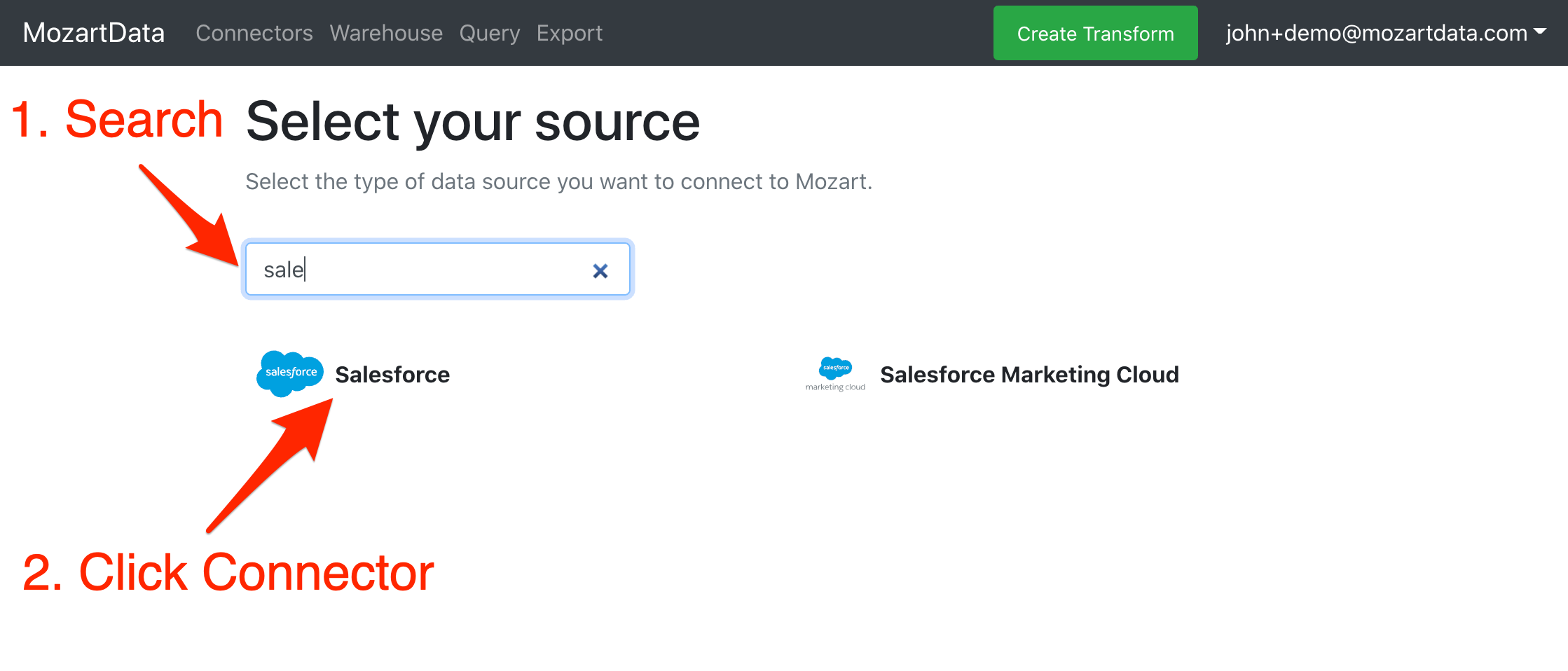Choose the Salesforce Marketing Cloud connector name
Image resolution: width=1568 pixels, height=671 pixels.
click(1029, 375)
